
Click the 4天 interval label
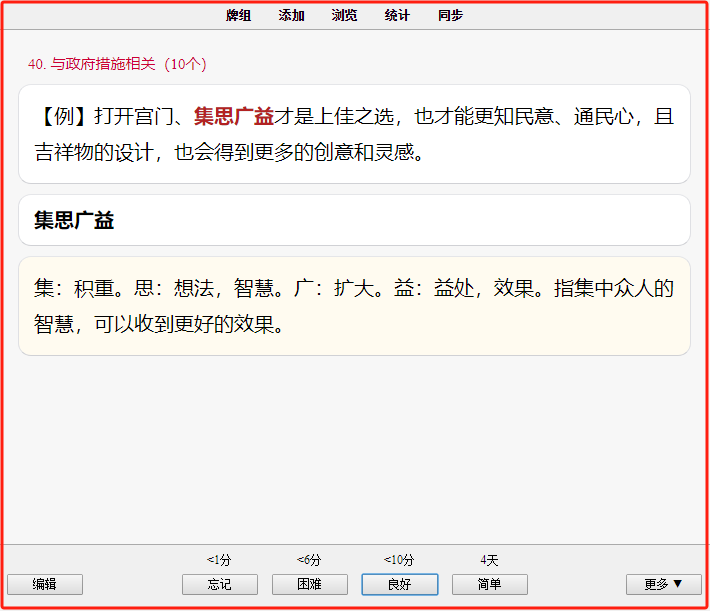click(489, 560)
